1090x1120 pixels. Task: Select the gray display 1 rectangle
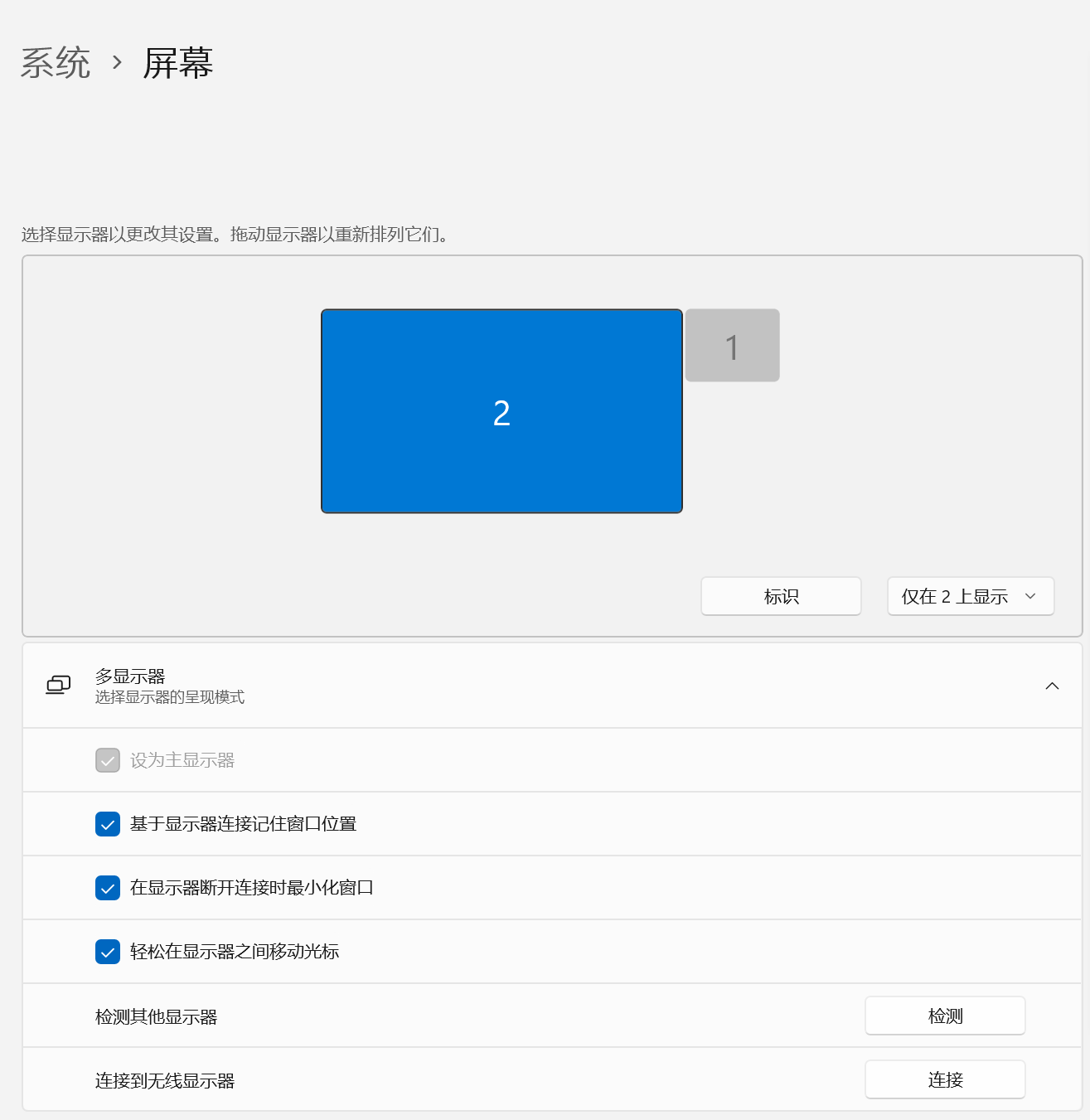click(732, 346)
